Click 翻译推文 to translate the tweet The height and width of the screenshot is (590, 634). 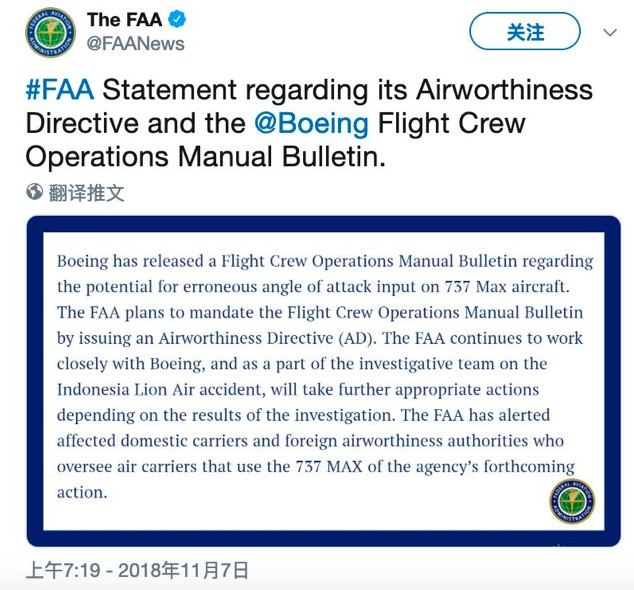(87, 192)
